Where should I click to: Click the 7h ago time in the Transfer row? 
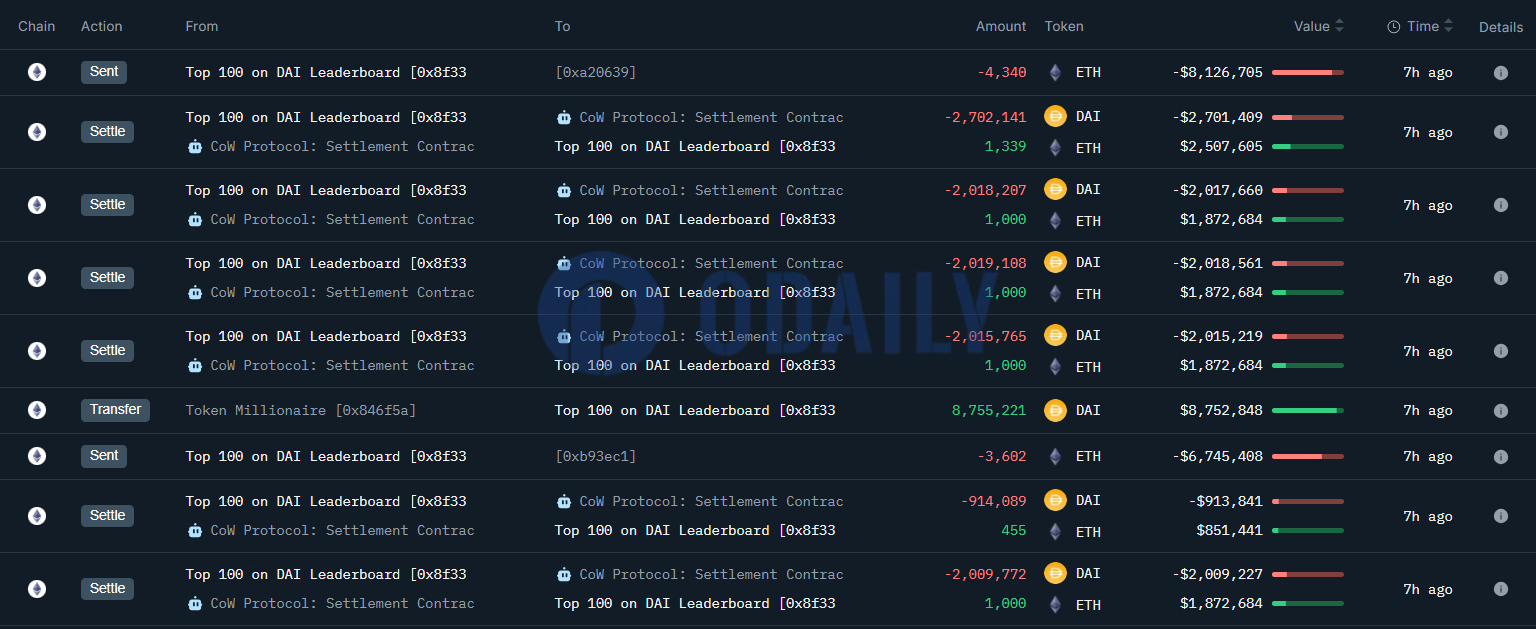pyautogui.click(x=1428, y=410)
